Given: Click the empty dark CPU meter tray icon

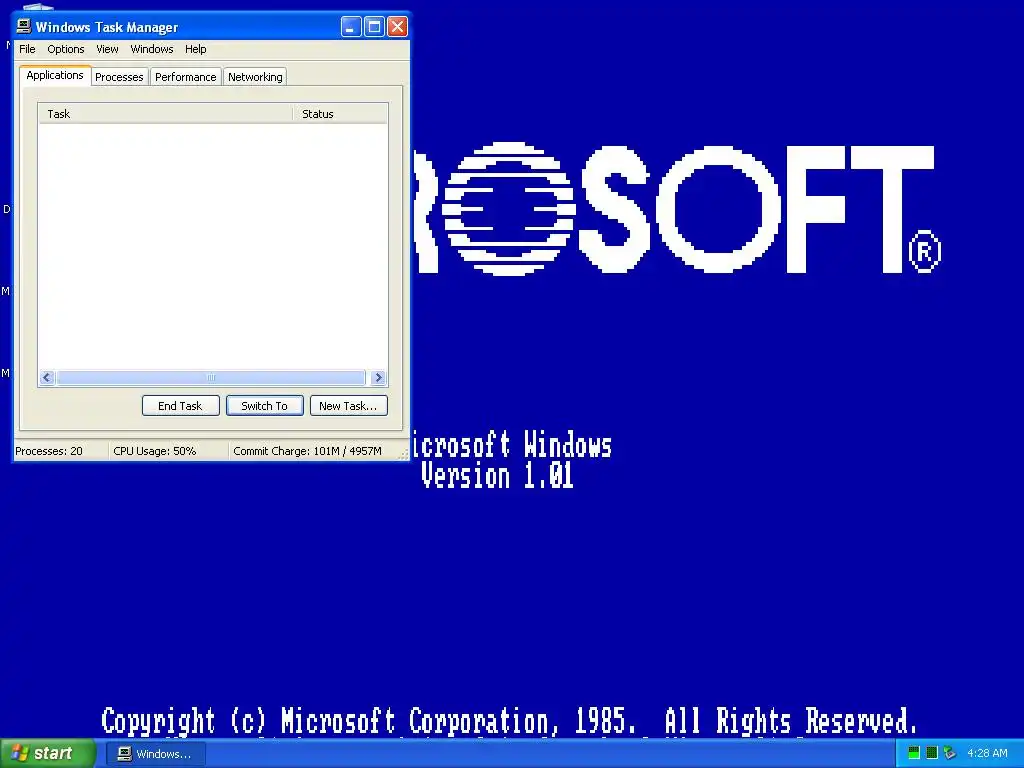Looking at the screenshot, I should [932, 753].
